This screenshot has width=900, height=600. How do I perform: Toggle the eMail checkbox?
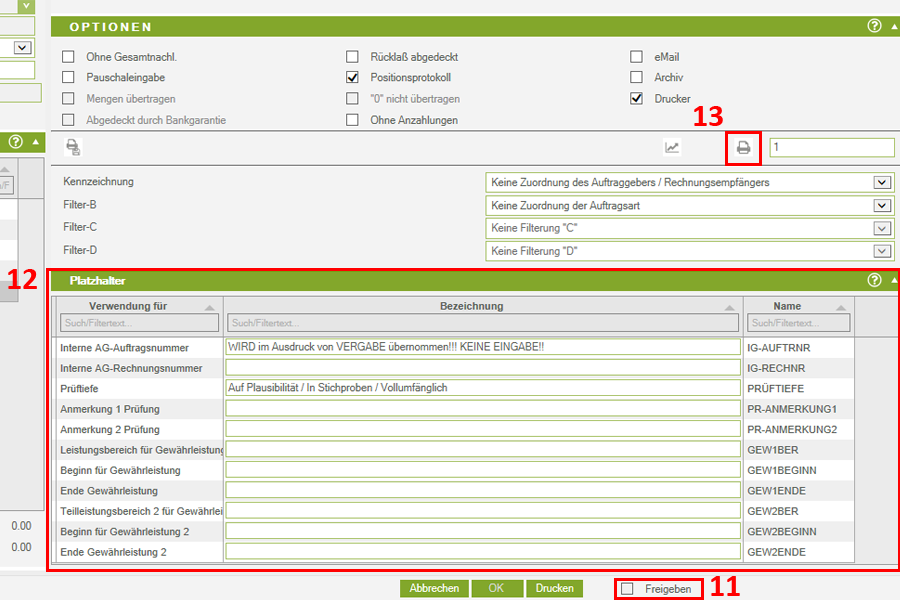click(x=636, y=57)
